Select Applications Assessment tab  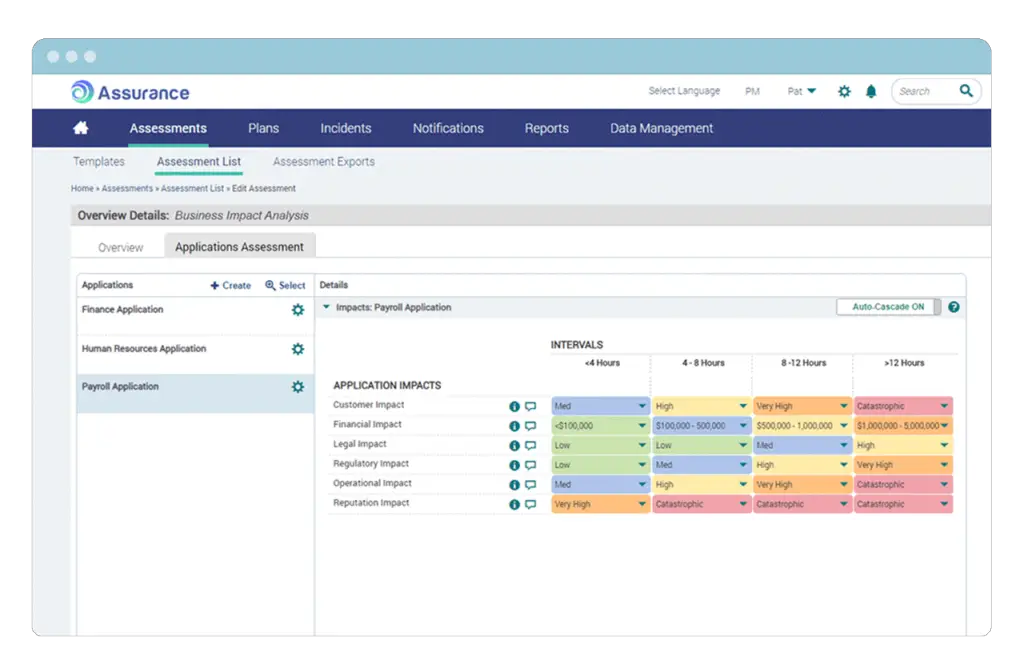tap(239, 247)
